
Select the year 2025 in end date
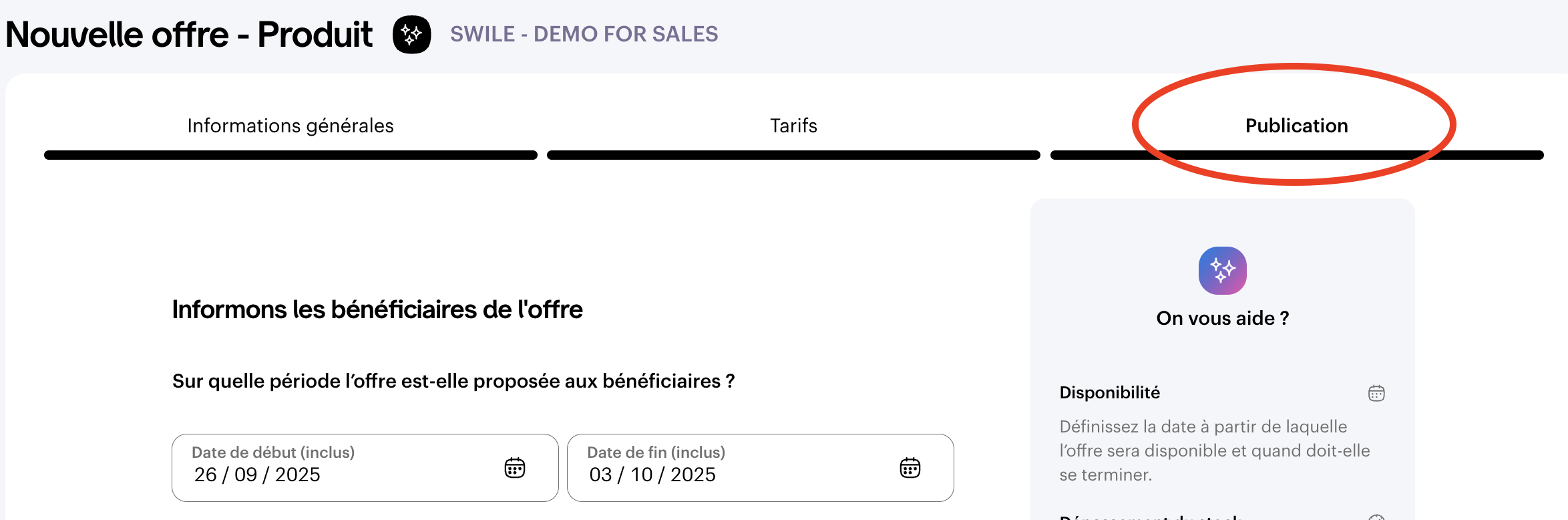693,475
